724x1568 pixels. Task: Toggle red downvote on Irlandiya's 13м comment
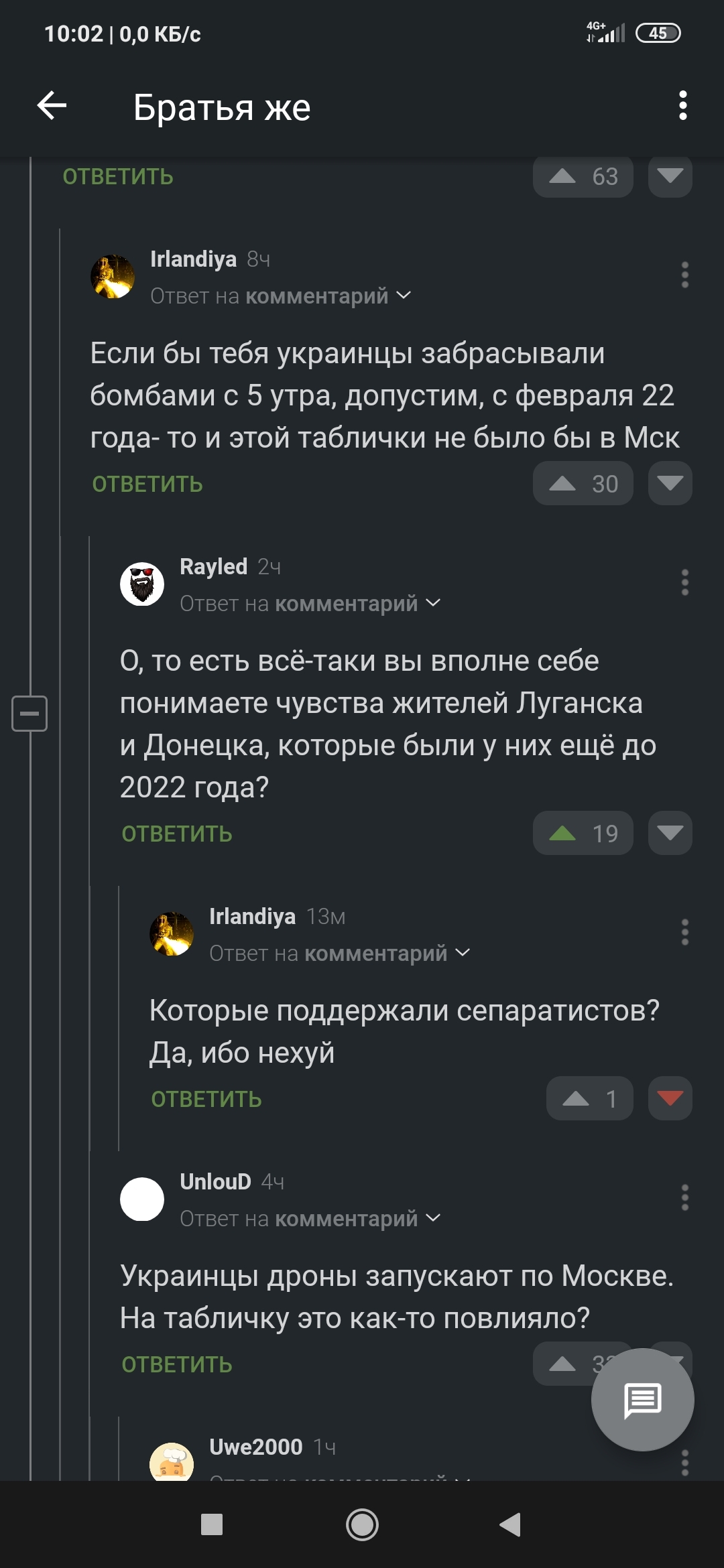pos(670,1098)
